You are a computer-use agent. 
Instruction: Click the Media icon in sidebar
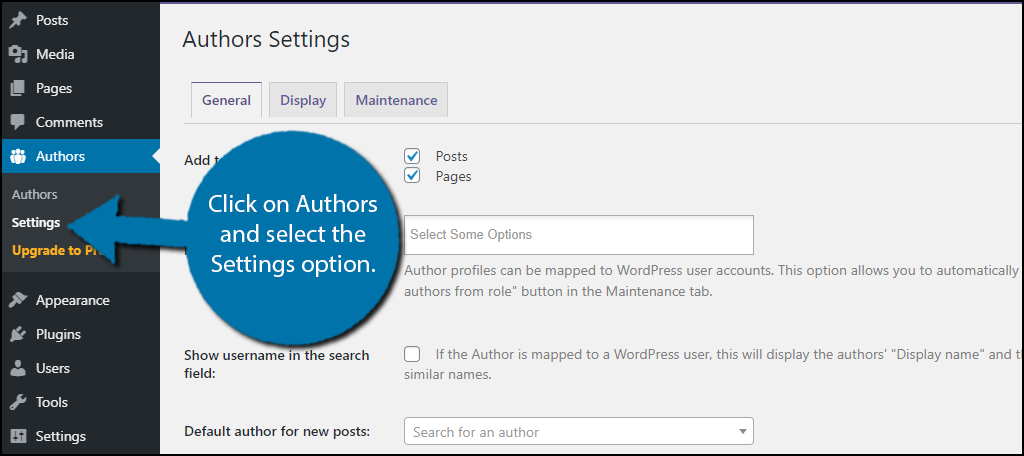tap(18, 54)
